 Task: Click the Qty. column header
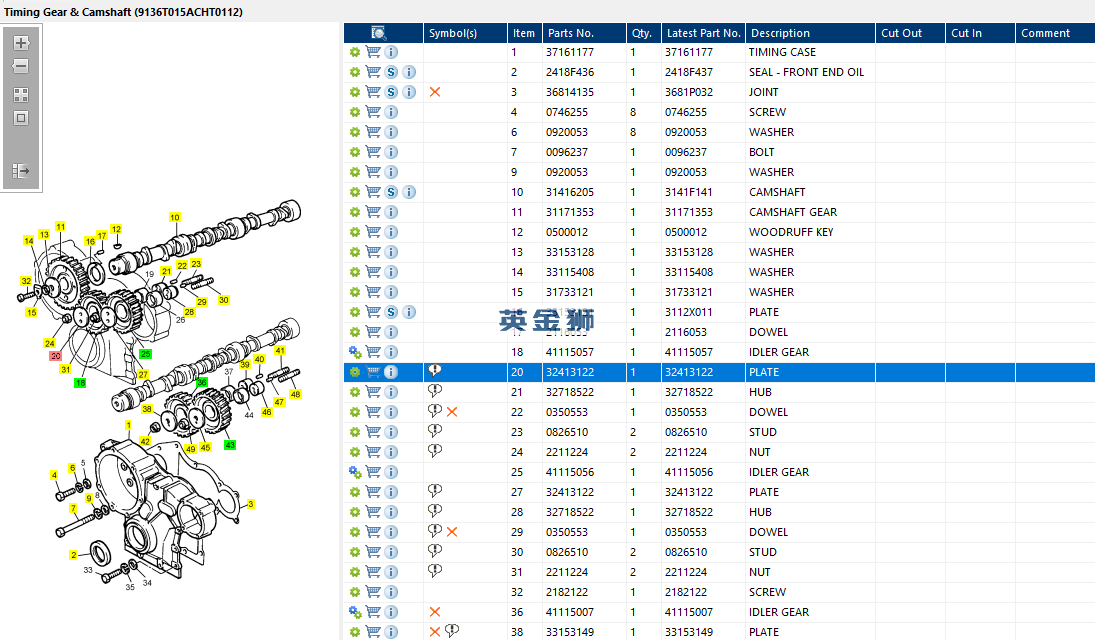tap(644, 33)
